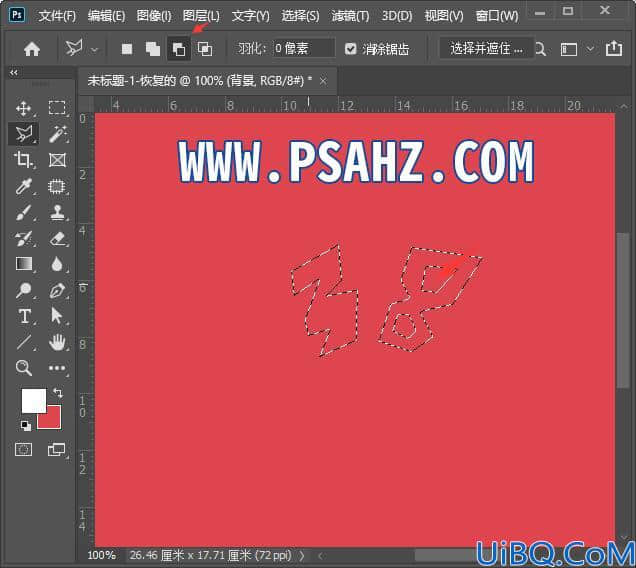
Task: Select the Brush tool
Action: (x=23, y=212)
